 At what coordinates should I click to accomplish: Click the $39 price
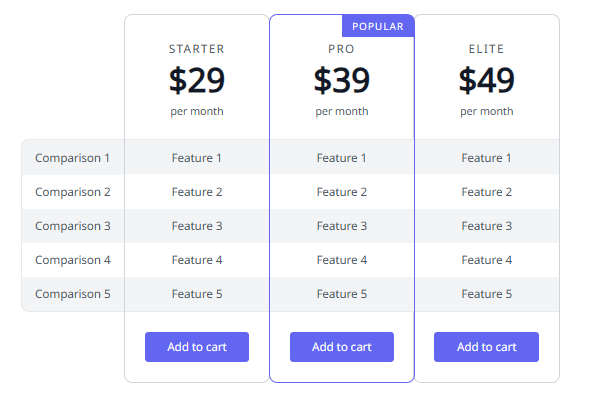coord(342,80)
